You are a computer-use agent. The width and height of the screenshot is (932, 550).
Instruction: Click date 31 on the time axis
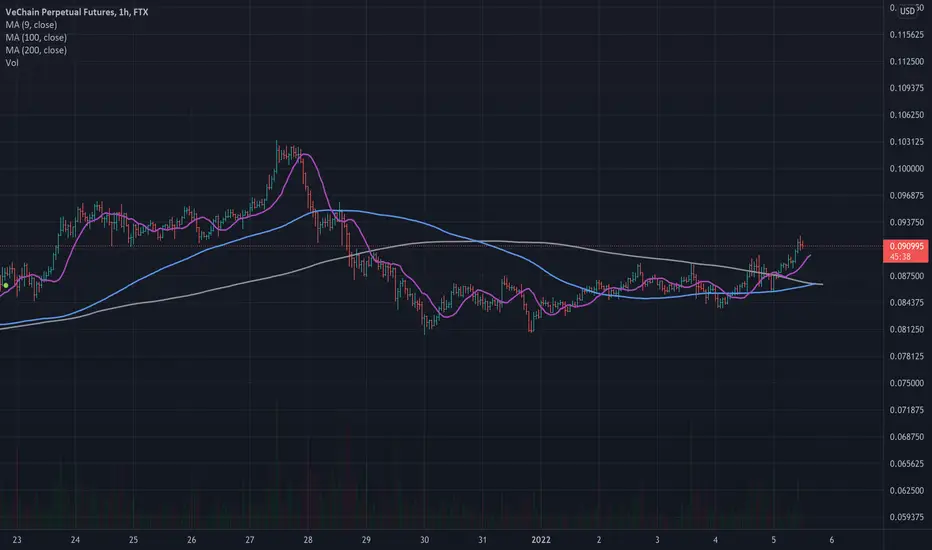(x=483, y=540)
